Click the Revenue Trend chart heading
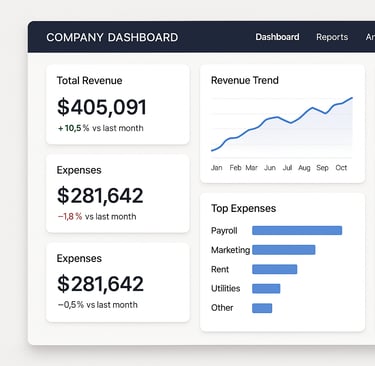375x366 pixels. (245, 80)
